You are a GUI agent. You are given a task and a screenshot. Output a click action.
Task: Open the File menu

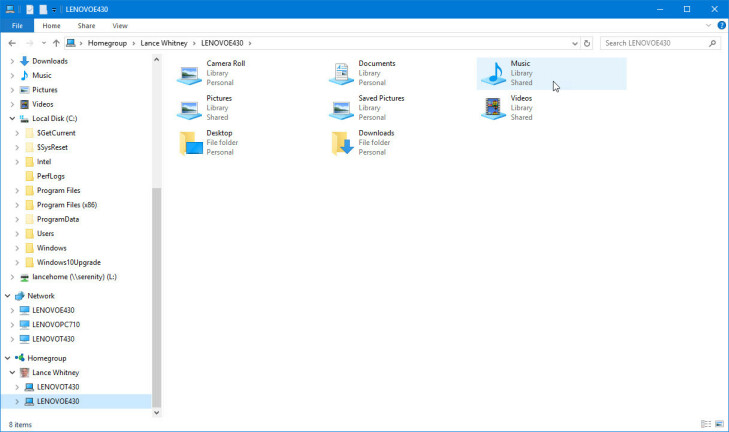click(17, 26)
